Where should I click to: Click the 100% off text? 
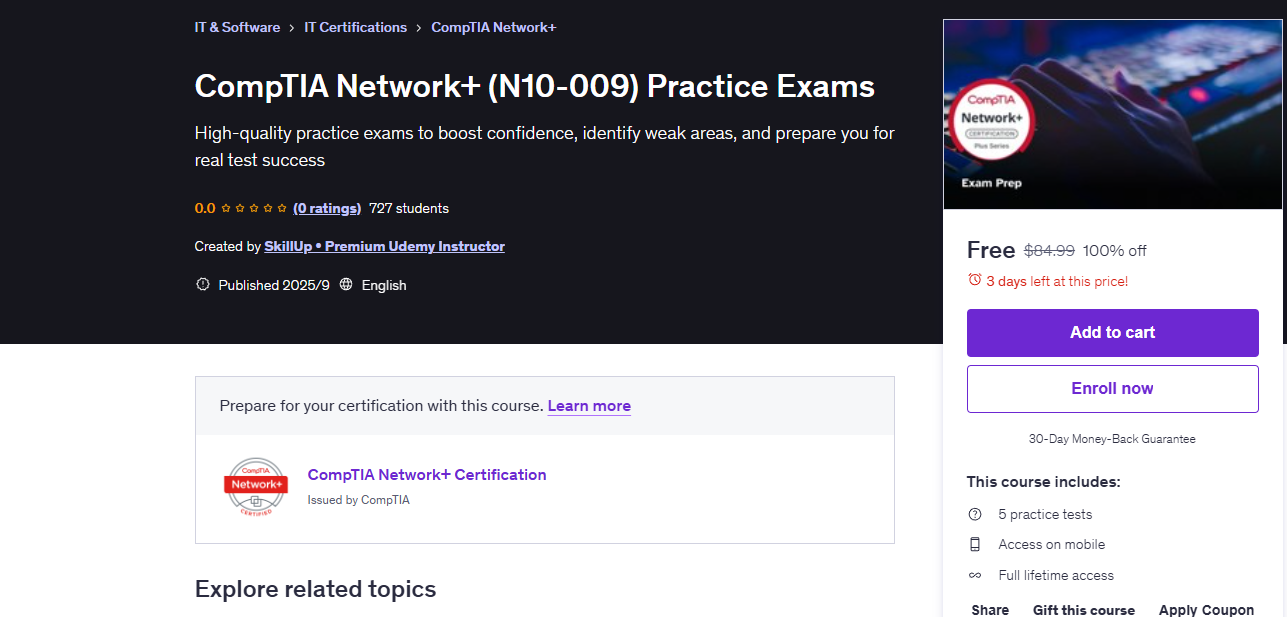(x=1115, y=250)
